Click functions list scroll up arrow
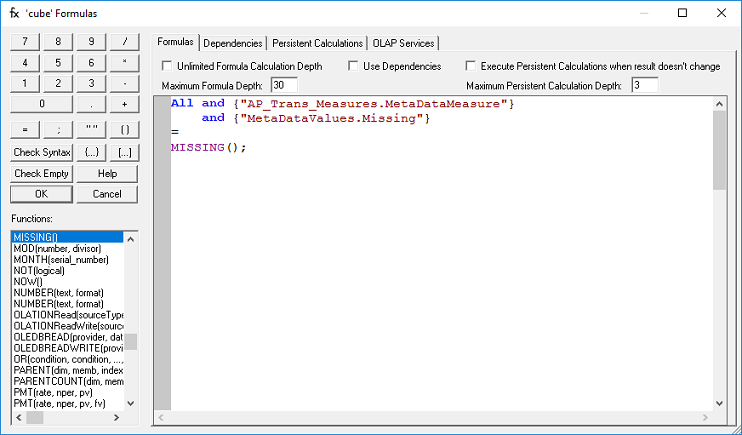742x435 pixels. coord(131,239)
